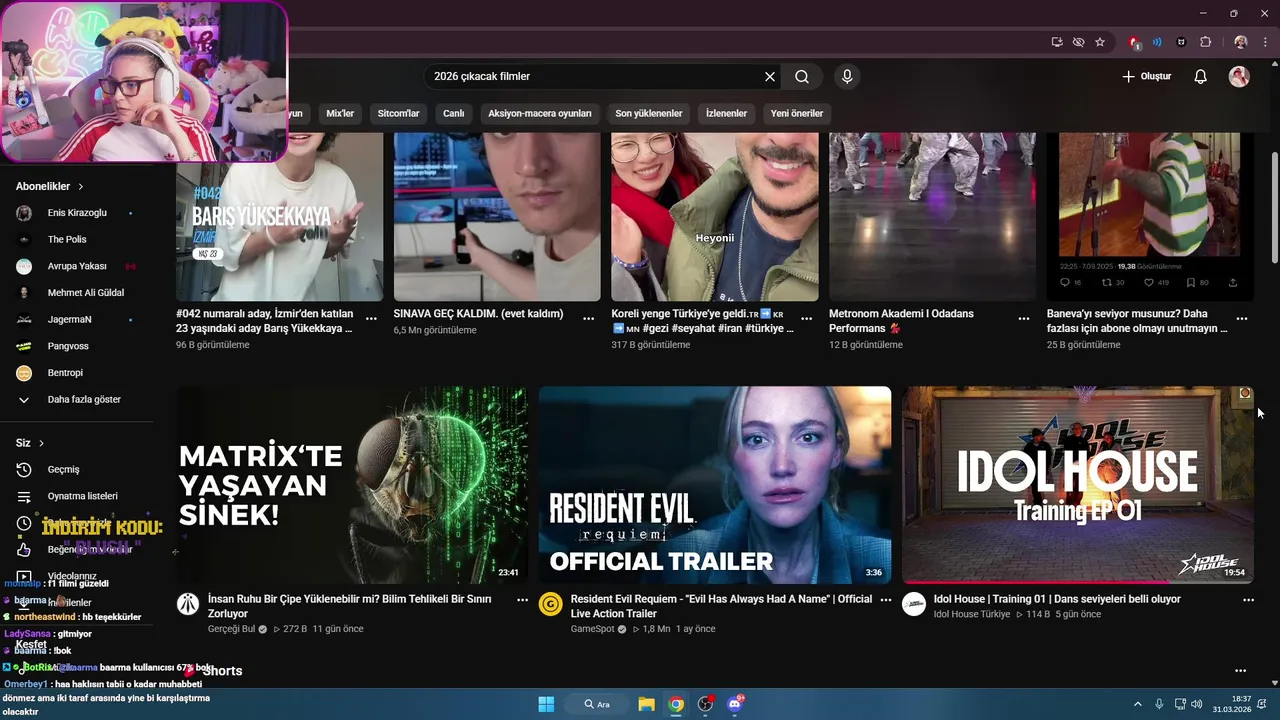Click the YouTube search input field
Screen dimensions: 1280x720
coord(595,76)
